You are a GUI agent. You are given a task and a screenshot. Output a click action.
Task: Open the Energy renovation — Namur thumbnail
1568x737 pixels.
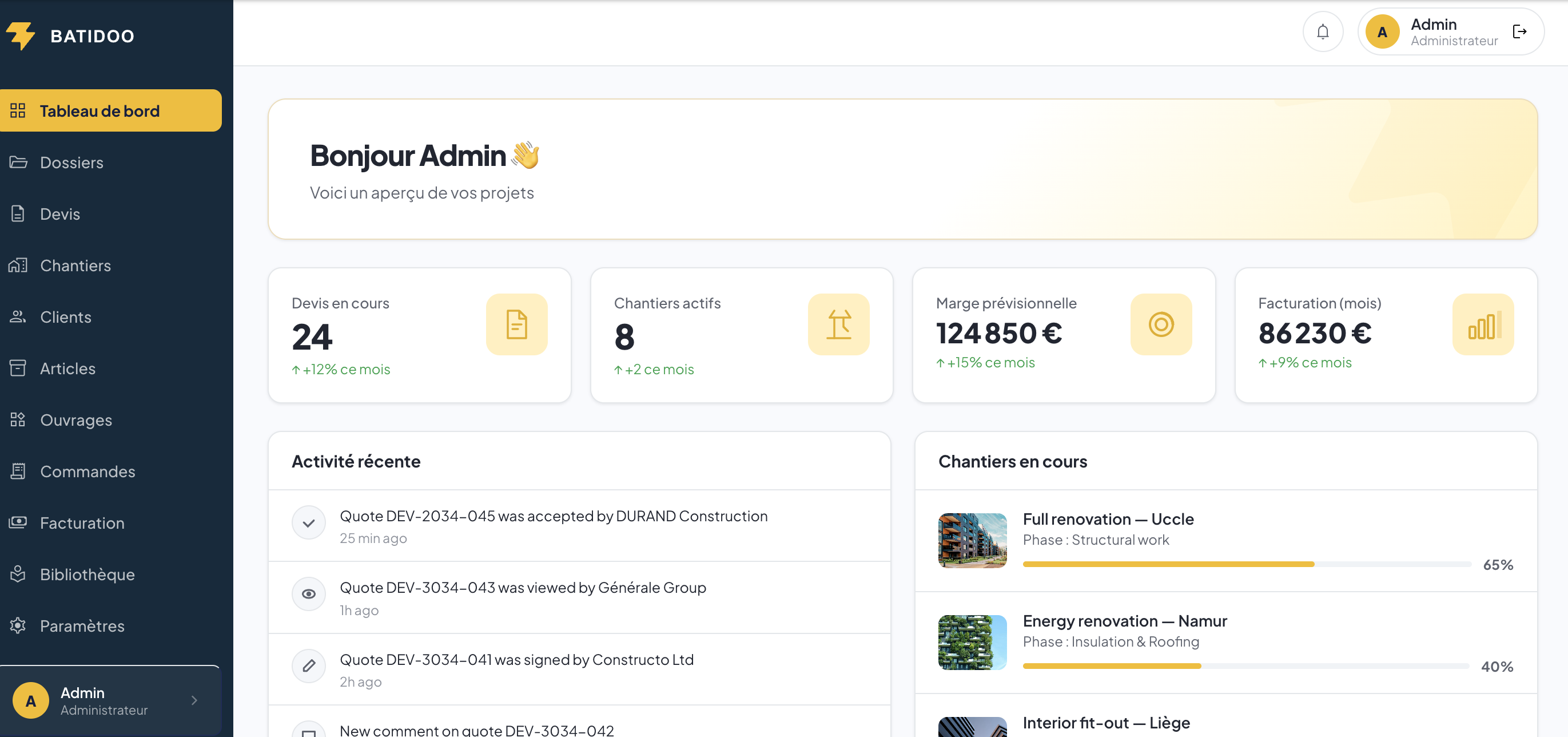(x=973, y=642)
